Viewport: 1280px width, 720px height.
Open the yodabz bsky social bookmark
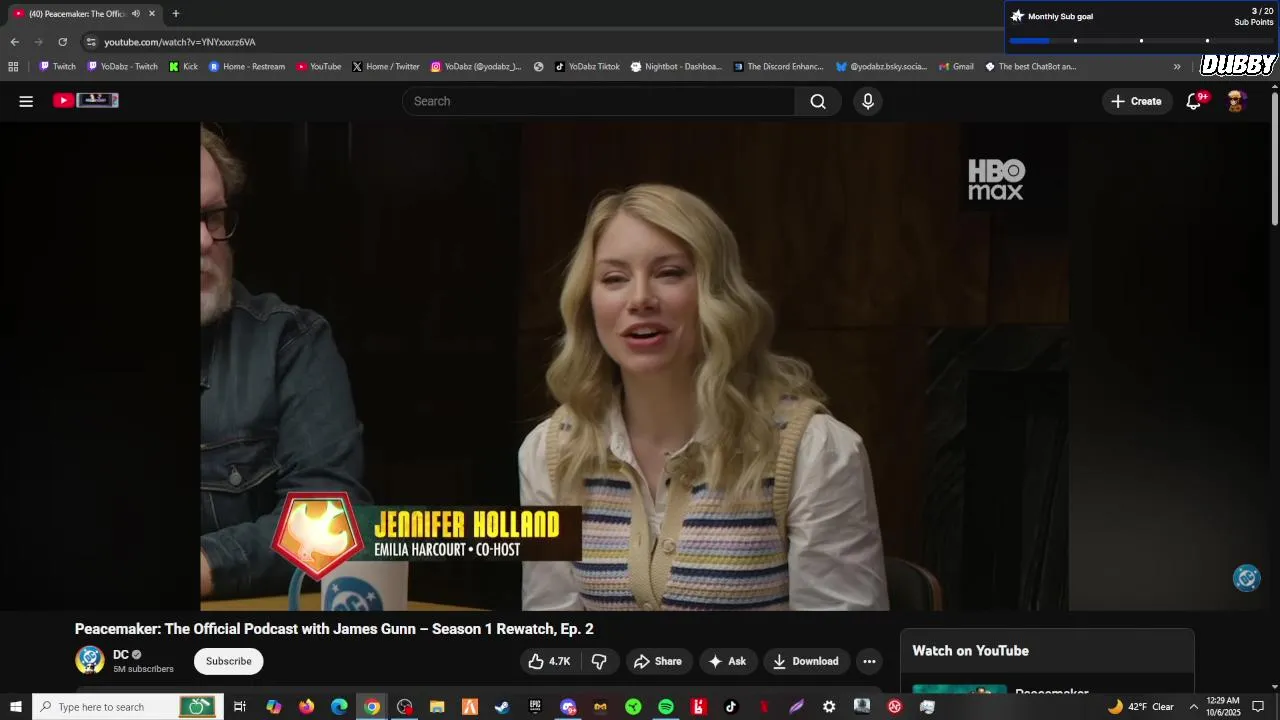click(881, 67)
